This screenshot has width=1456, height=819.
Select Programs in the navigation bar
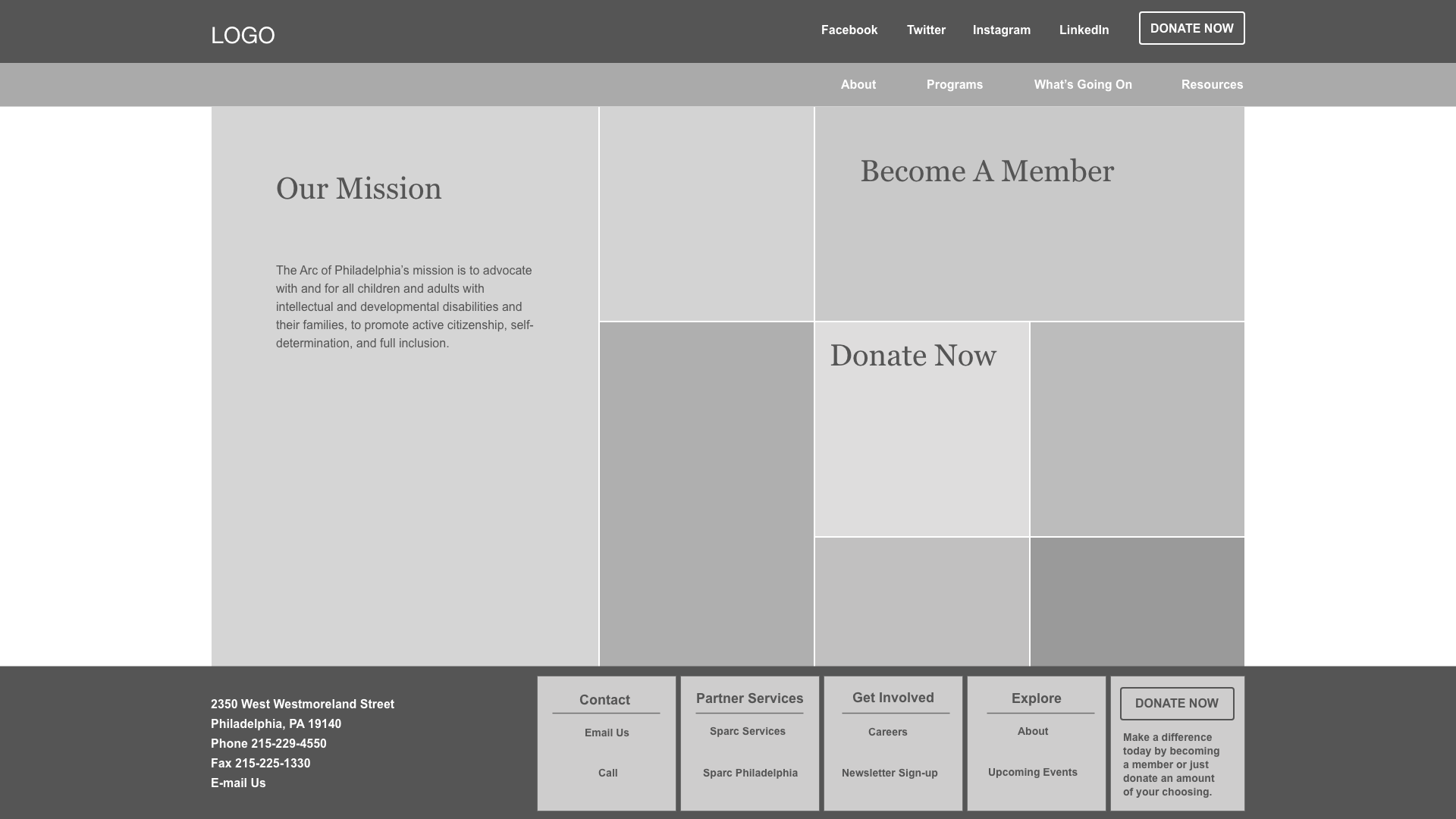coord(954,85)
